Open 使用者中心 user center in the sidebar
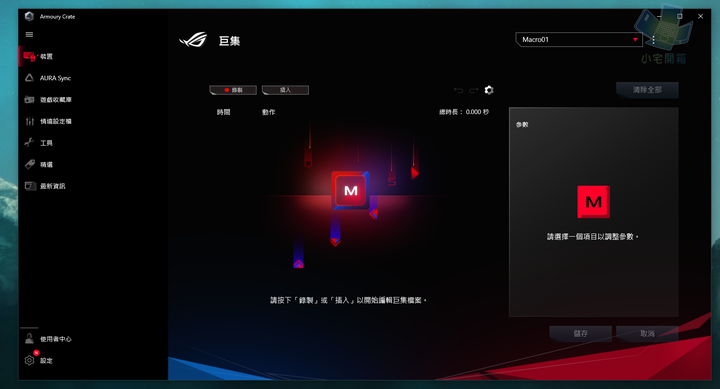The image size is (720, 389). (x=55, y=339)
